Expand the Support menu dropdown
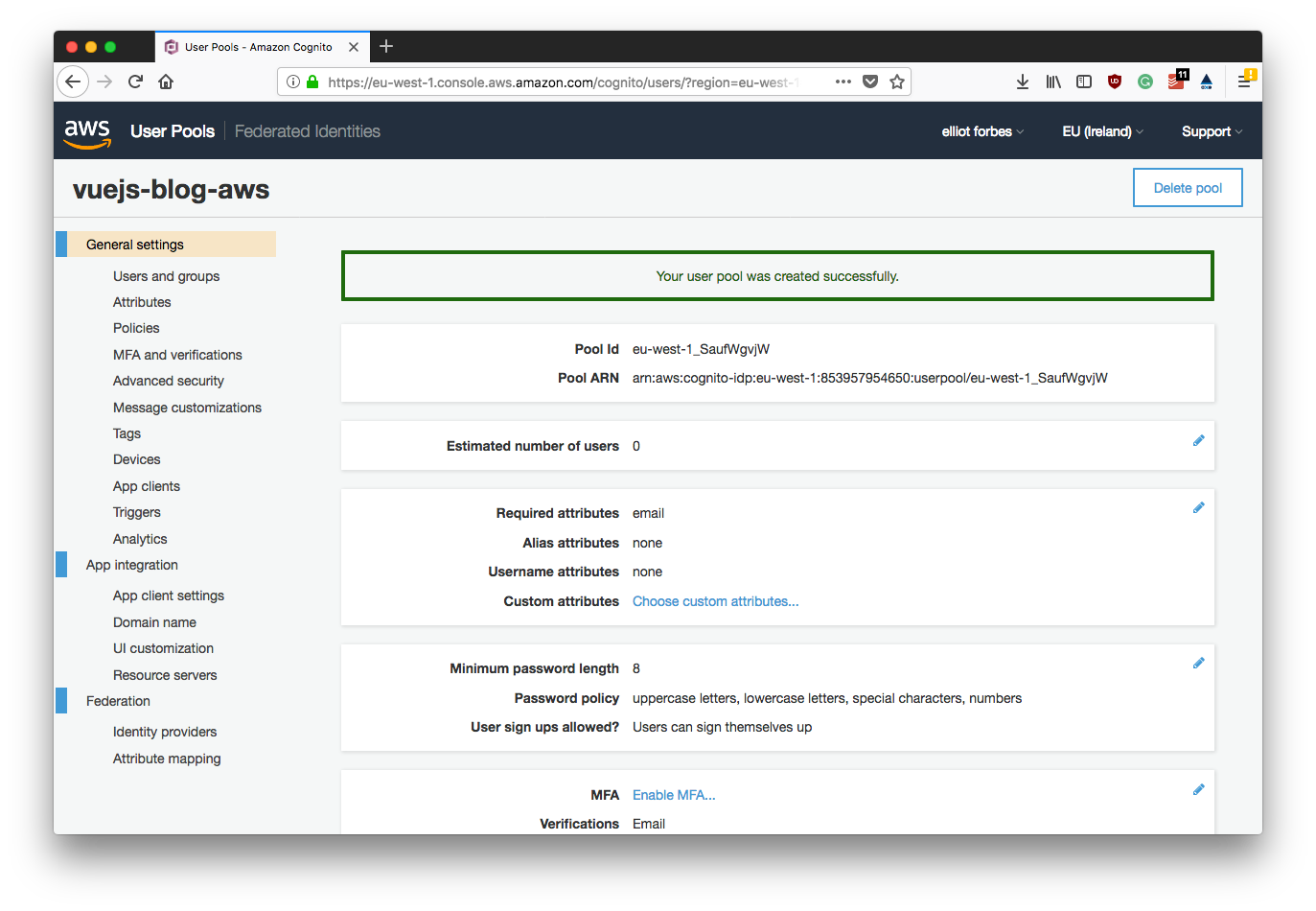 point(1212,131)
